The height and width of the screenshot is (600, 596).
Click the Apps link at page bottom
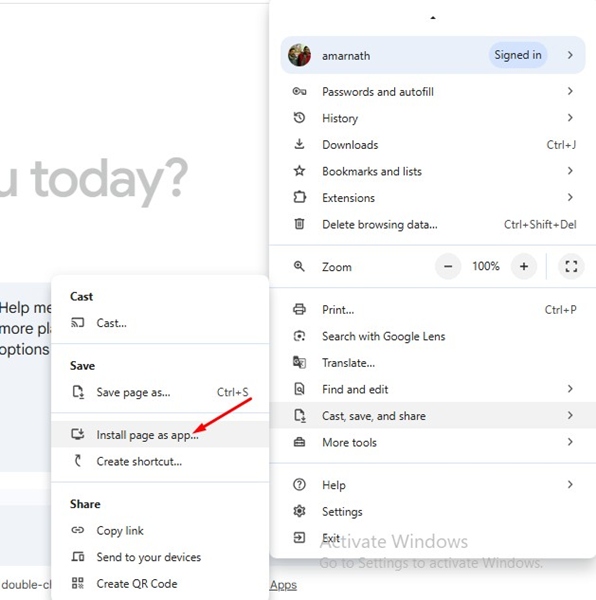coord(283,585)
